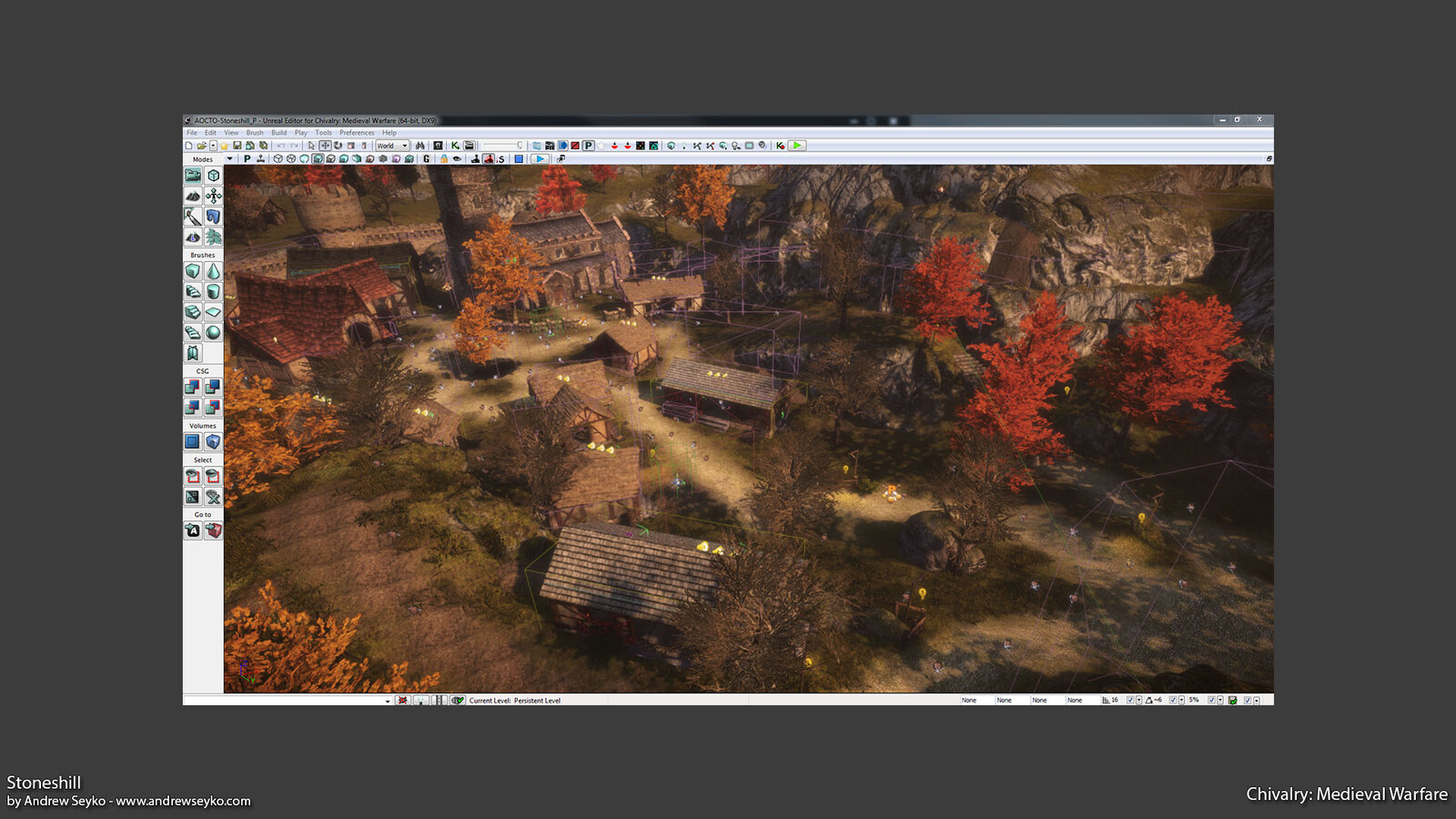Open Foliage mode leaf icon
This screenshot has width=1456, height=819.
(x=213, y=237)
